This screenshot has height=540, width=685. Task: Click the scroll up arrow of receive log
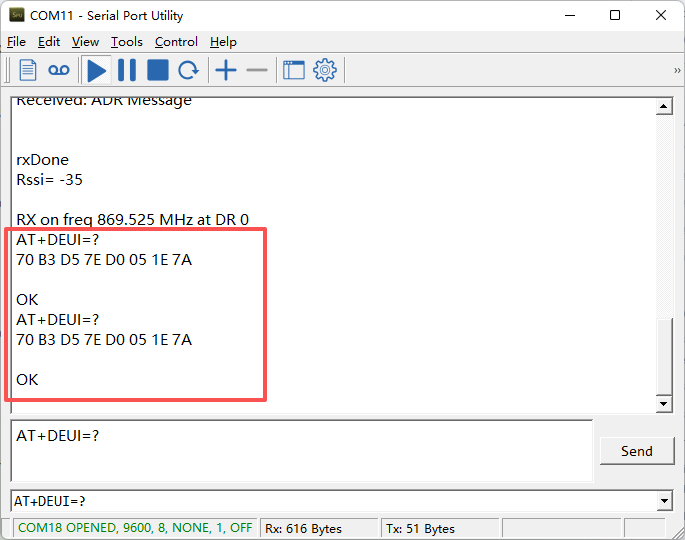664,106
